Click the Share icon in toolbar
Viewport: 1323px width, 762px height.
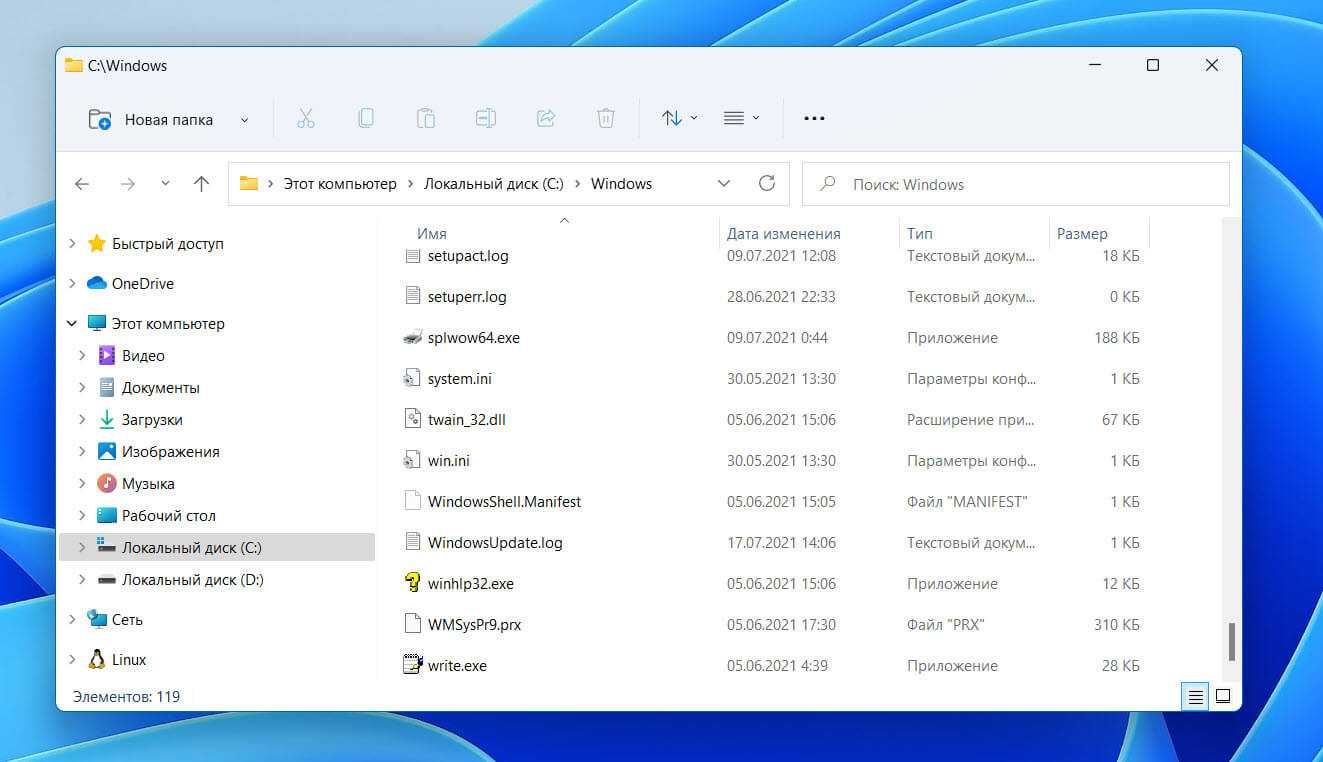pos(546,118)
